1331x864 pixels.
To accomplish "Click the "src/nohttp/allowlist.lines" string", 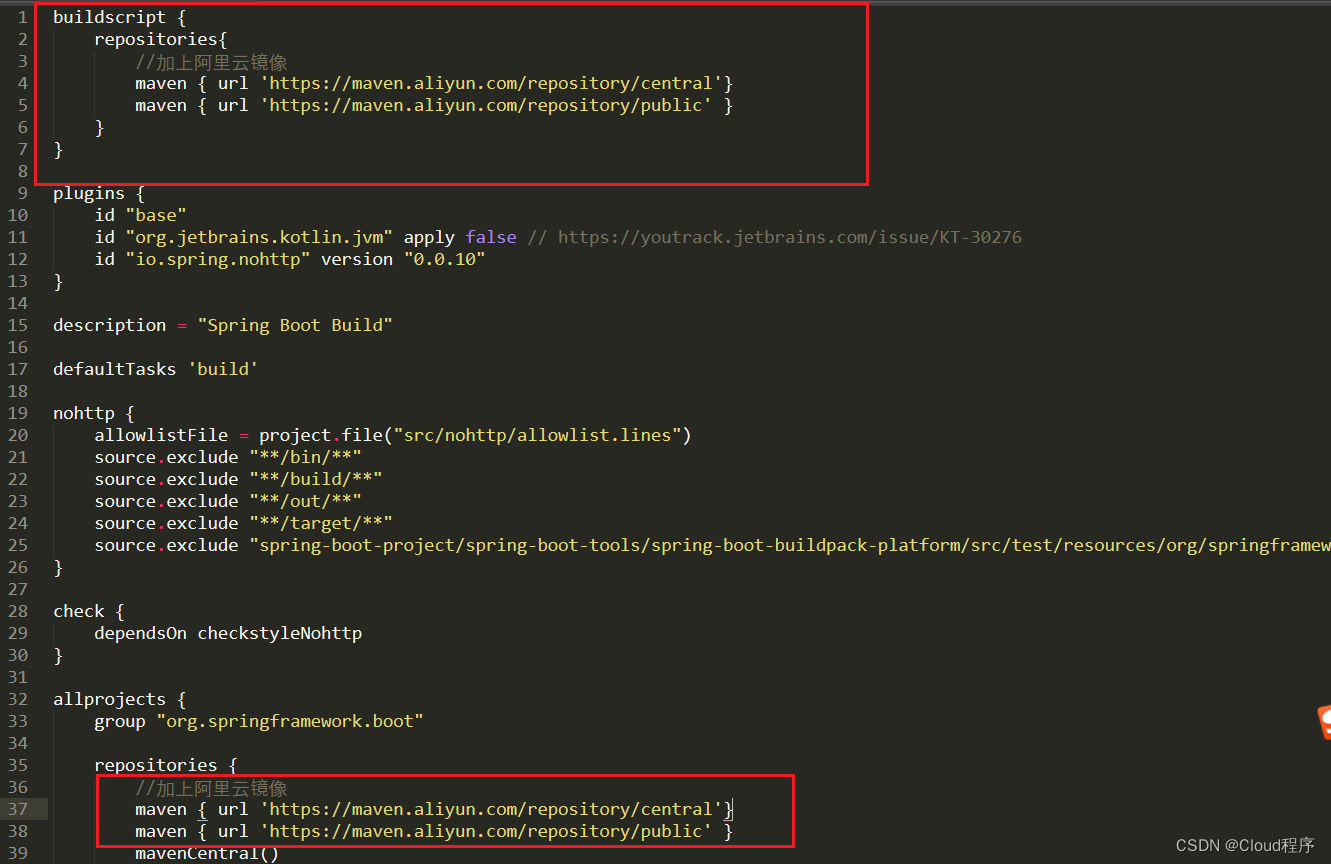I will (538, 435).
